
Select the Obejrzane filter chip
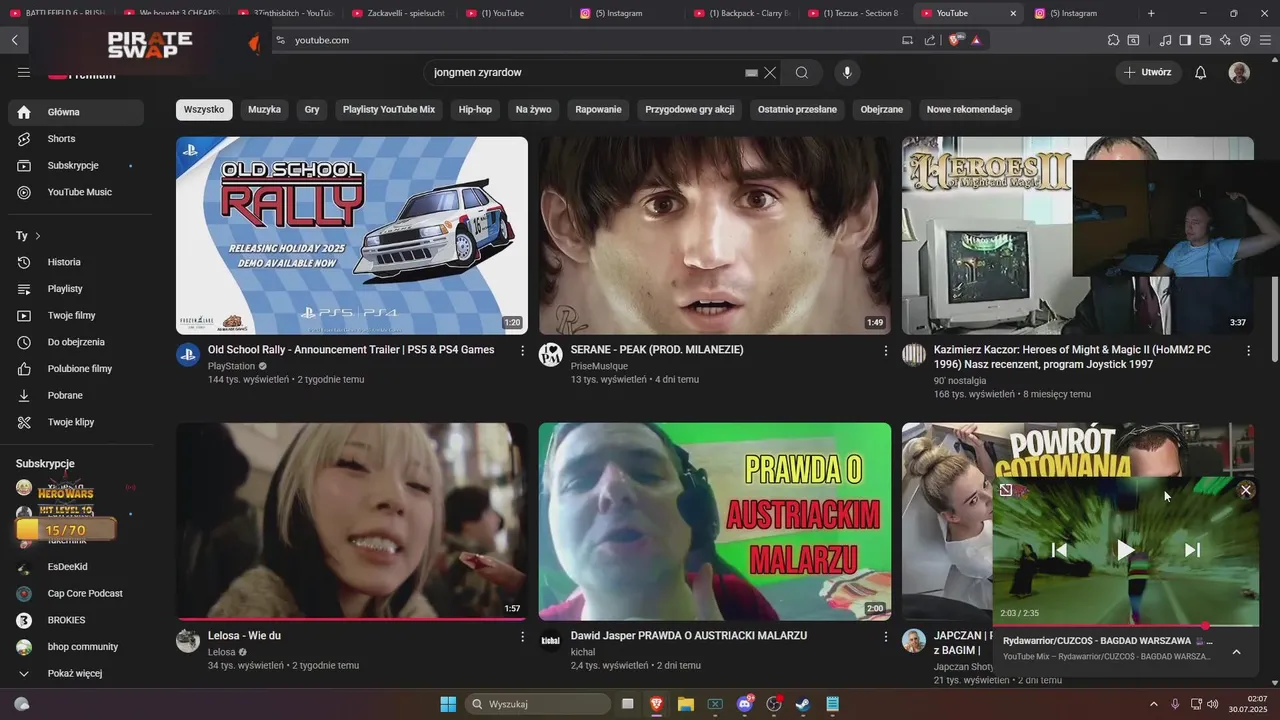882,110
